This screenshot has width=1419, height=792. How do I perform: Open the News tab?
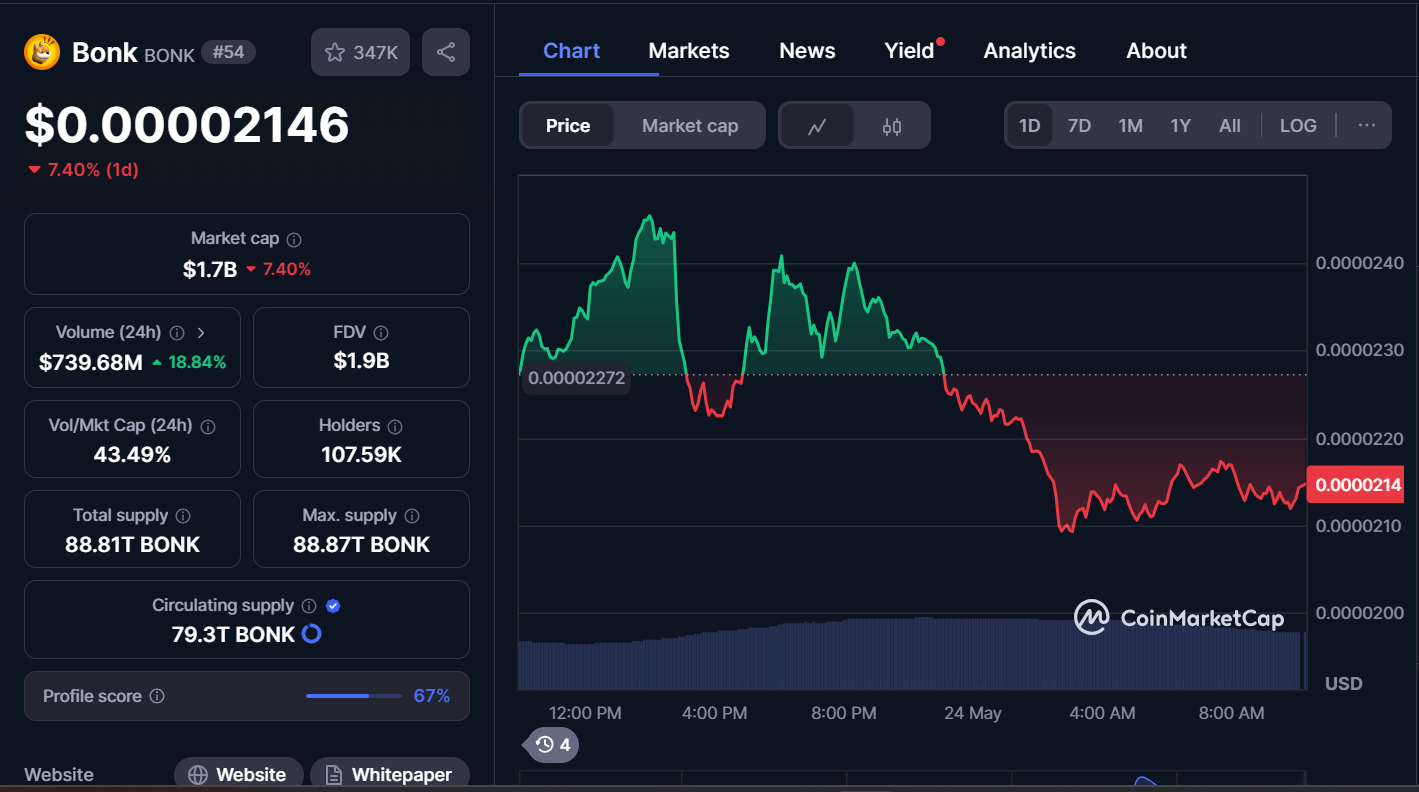point(807,51)
